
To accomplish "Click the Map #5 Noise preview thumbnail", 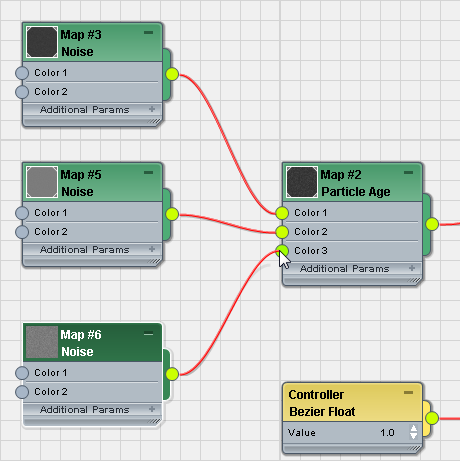I will coord(42,182).
